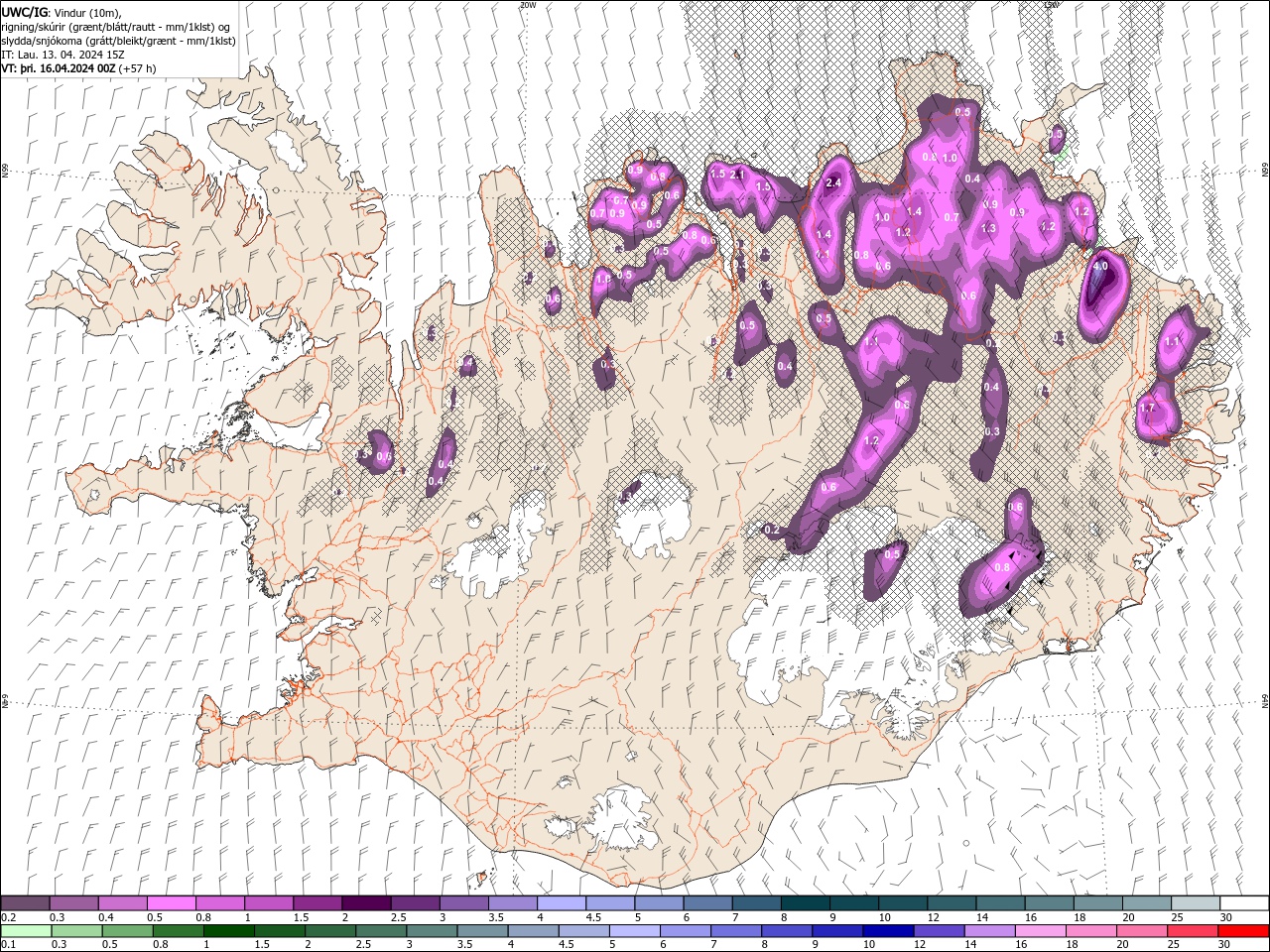This screenshot has width=1270, height=952.
Task: Click the 'Vindur (10m)' header text
Action: 85,12
